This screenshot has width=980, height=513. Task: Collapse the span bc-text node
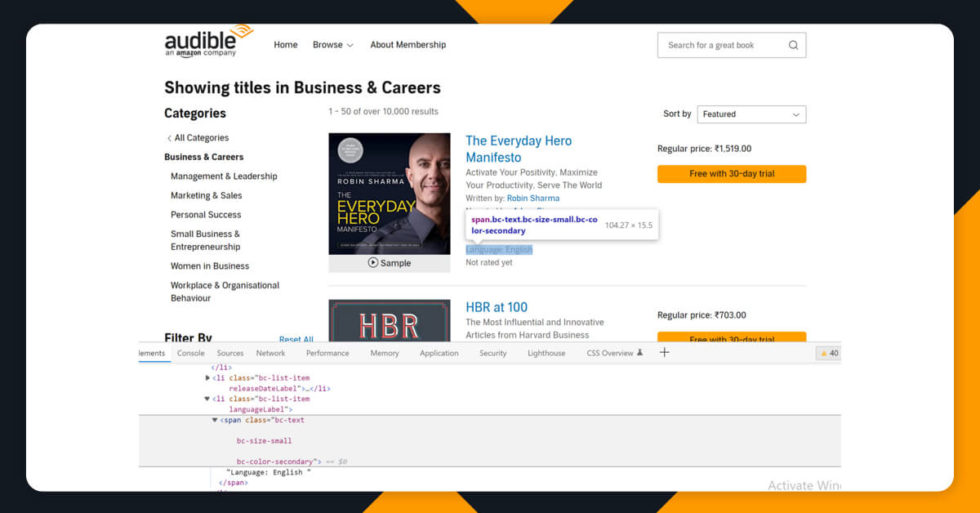click(214, 420)
